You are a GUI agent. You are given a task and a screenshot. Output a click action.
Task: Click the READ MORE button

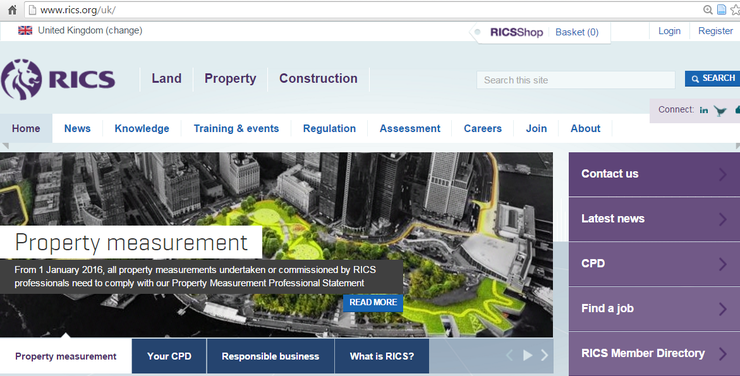pyautogui.click(x=373, y=302)
